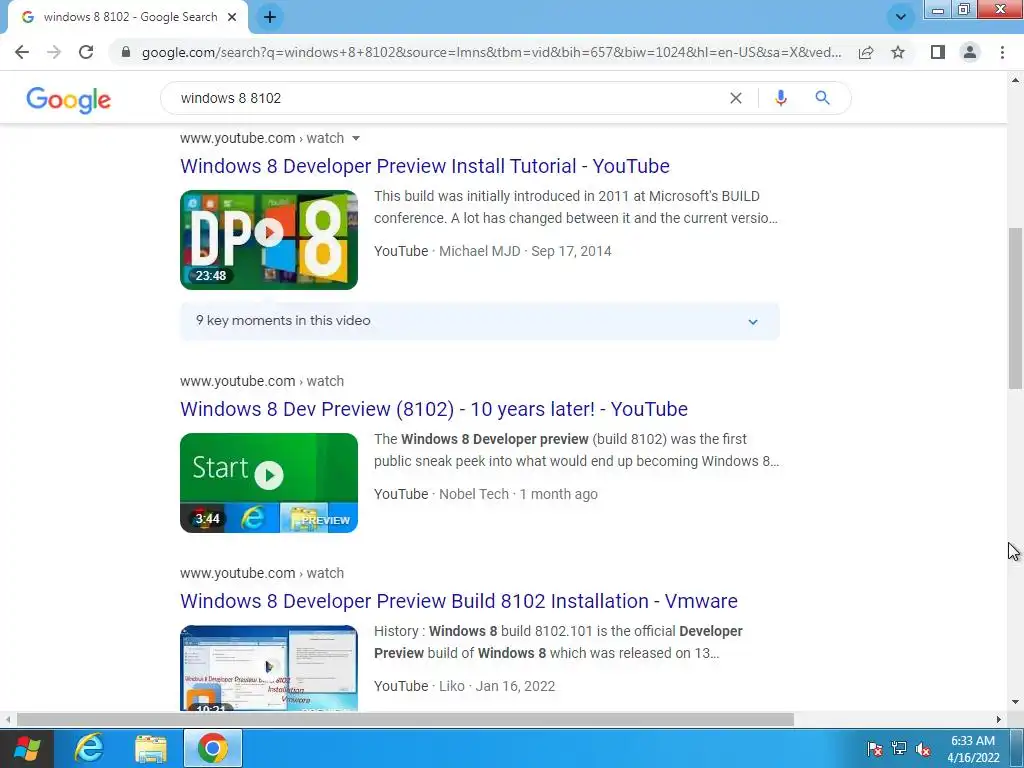The height and width of the screenshot is (768, 1024).
Task: Open the Chrome profile menu
Action: pyautogui.click(x=970, y=52)
